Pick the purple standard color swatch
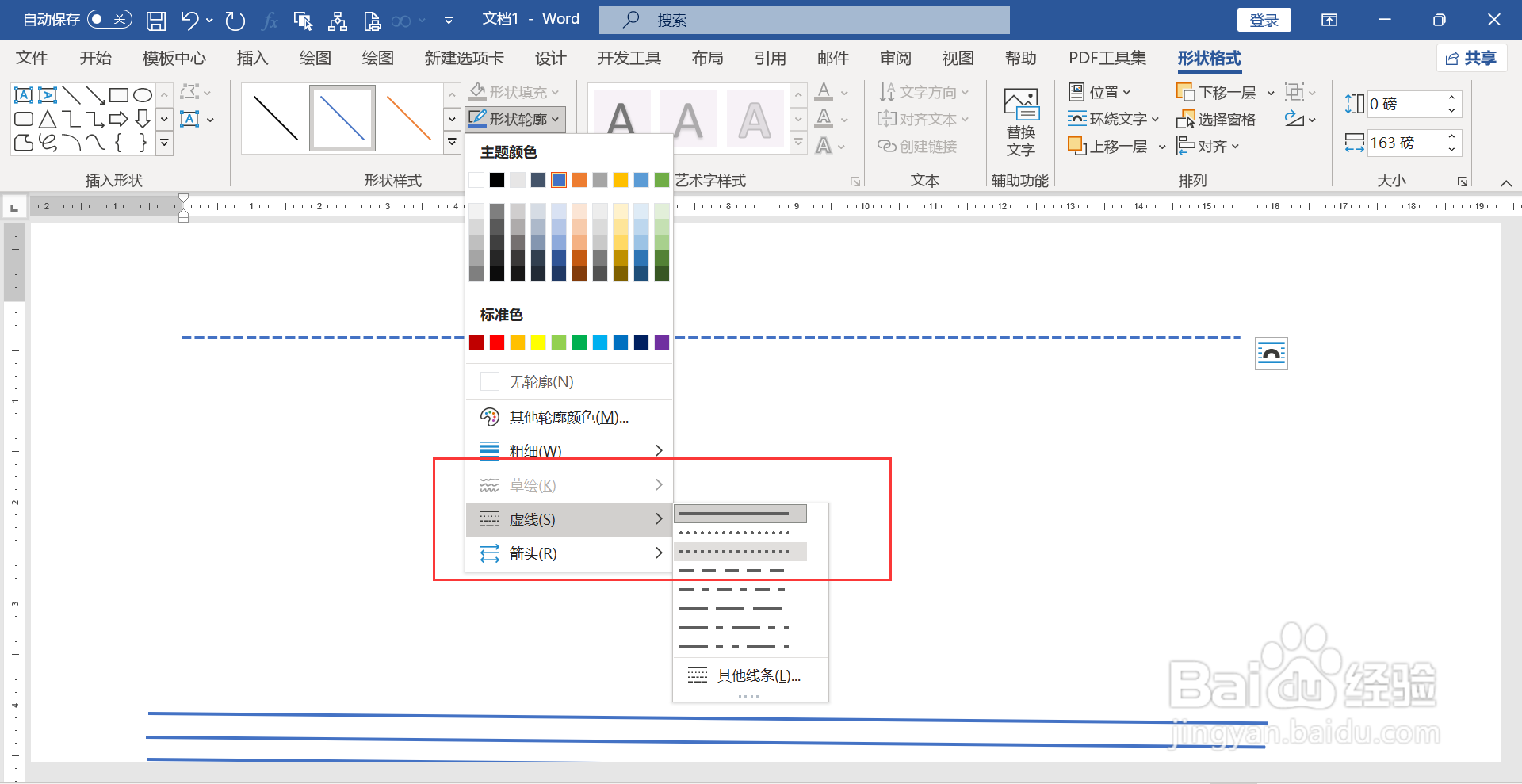 [x=662, y=342]
